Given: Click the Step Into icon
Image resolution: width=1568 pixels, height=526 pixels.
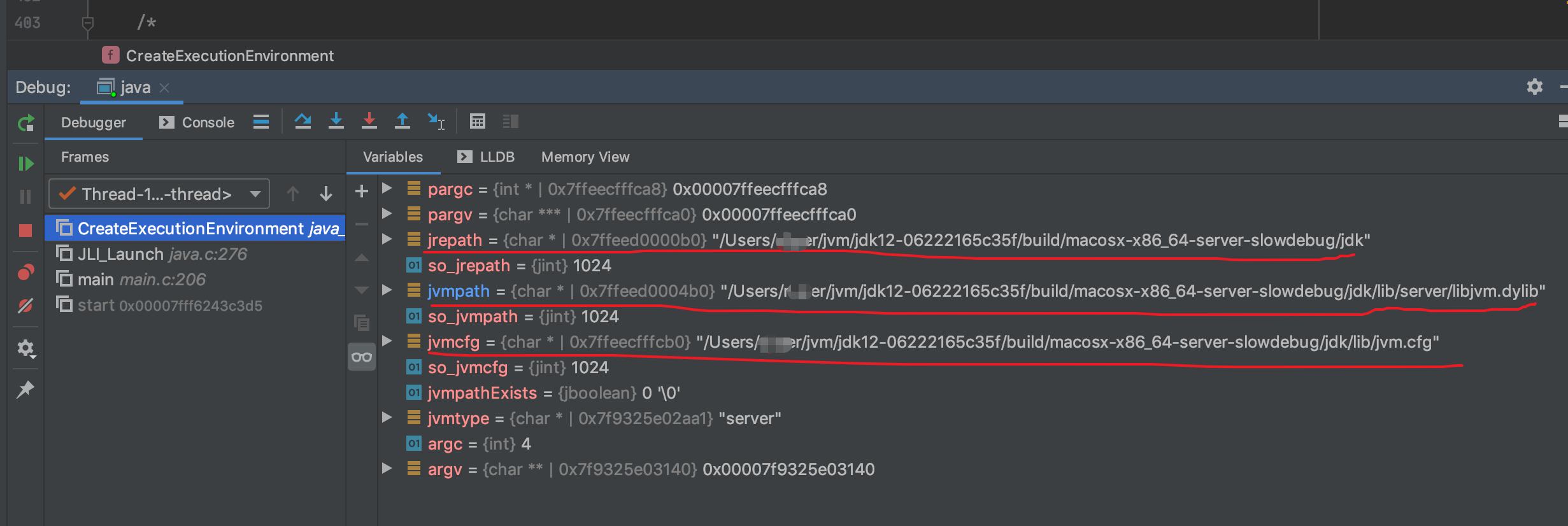Looking at the screenshot, I should [336, 121].
